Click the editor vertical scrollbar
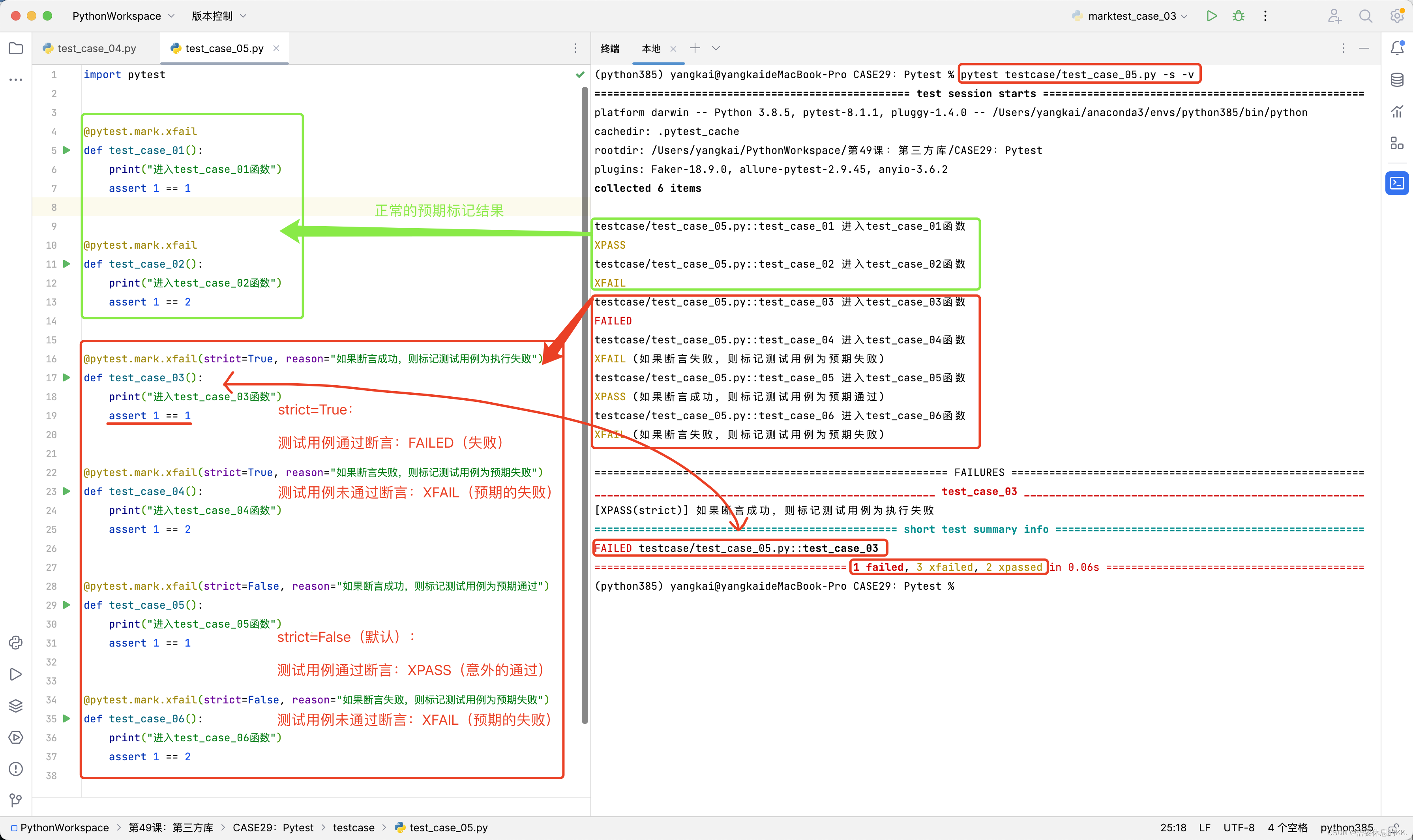Viewport: 1413px width, 840px height. point(585,396)
